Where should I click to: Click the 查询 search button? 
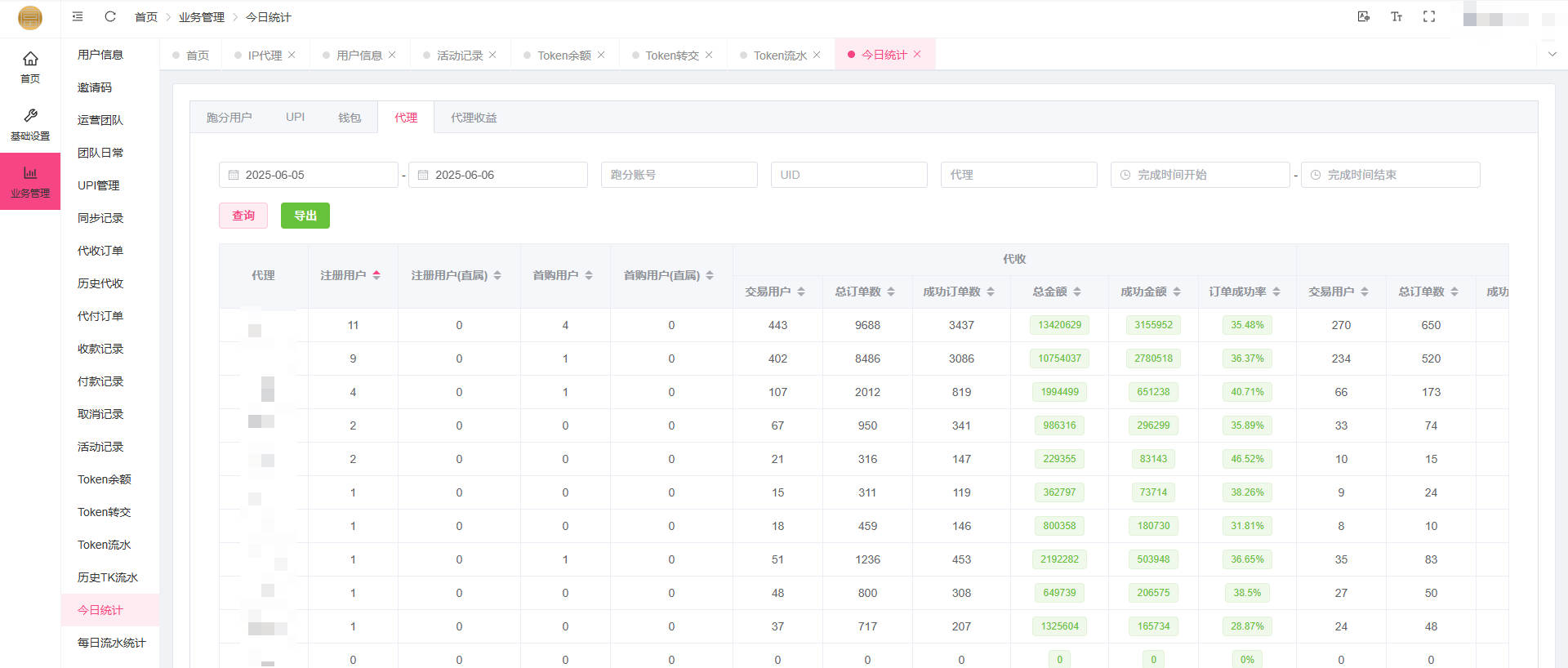(x=243, y=216)
